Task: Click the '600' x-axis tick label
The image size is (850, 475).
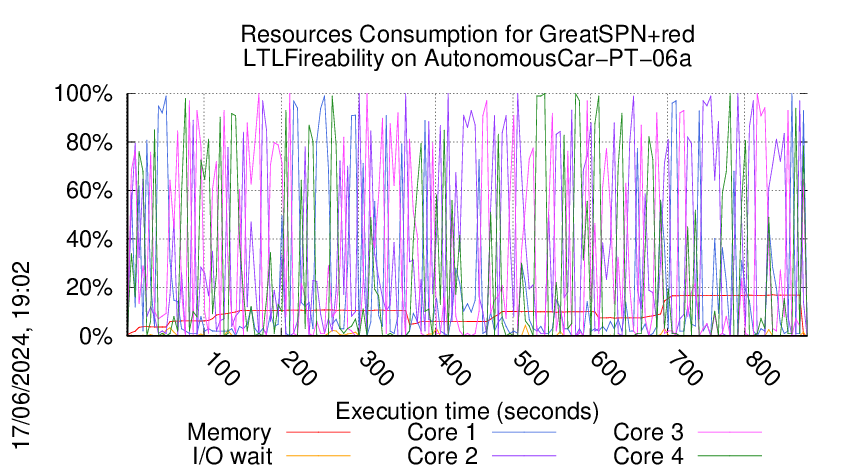Action: pos(608,370)
